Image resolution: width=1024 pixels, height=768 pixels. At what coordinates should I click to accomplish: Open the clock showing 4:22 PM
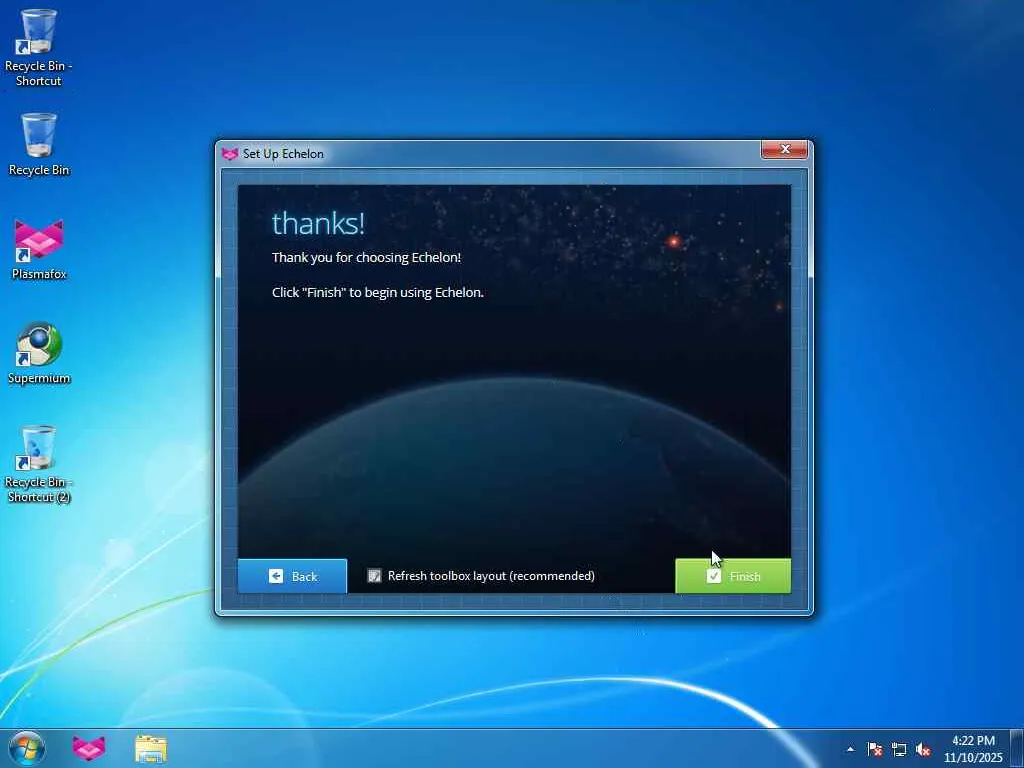[x=973, y=749]
